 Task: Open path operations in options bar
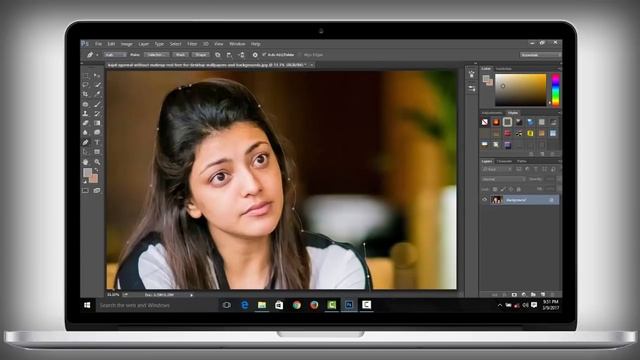click(x=218, y=55)
